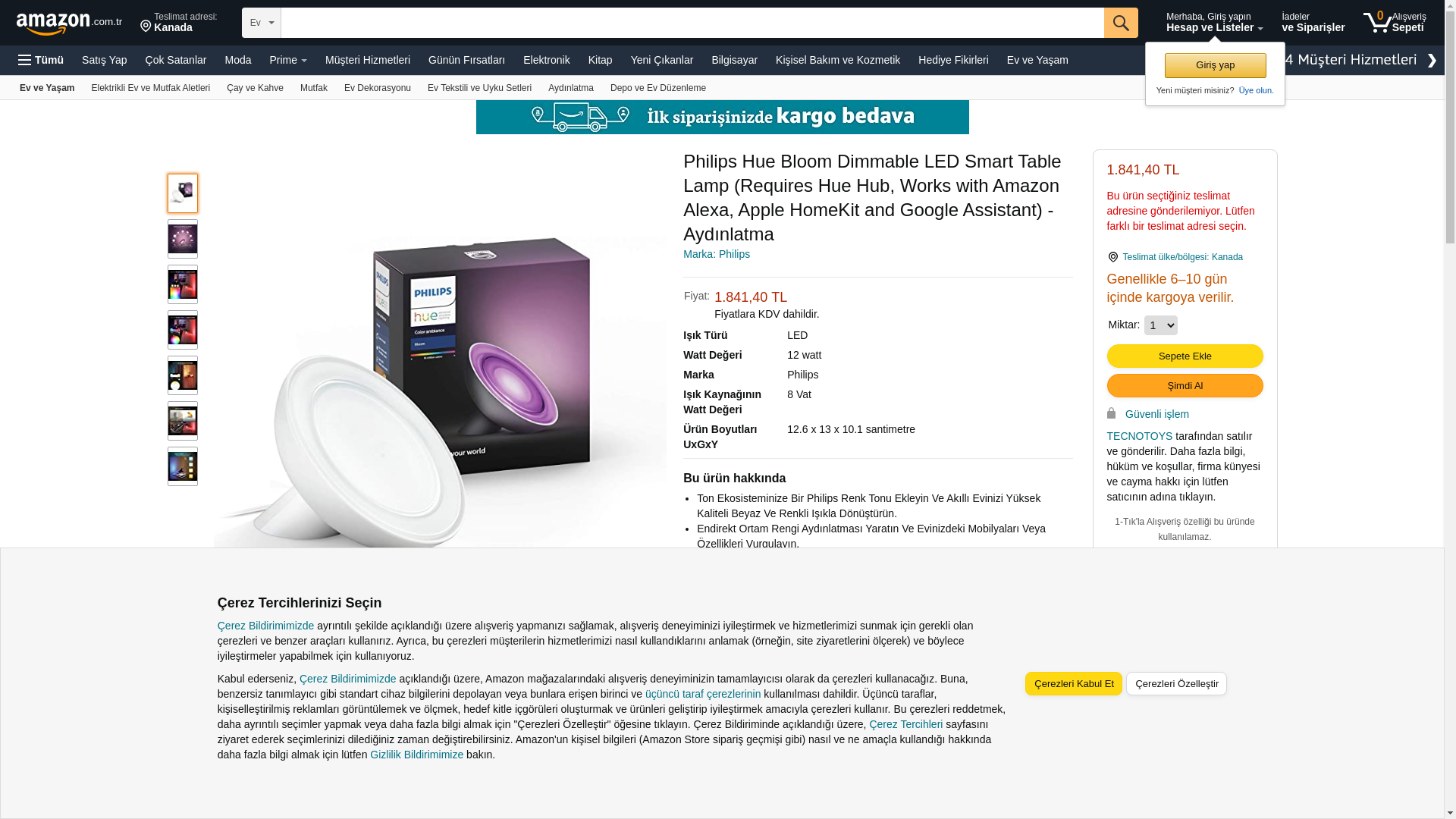Open the Amazon.com.tr logo homepage
The height and width of the screenshot is (819, 1456).
coord(69,24)
